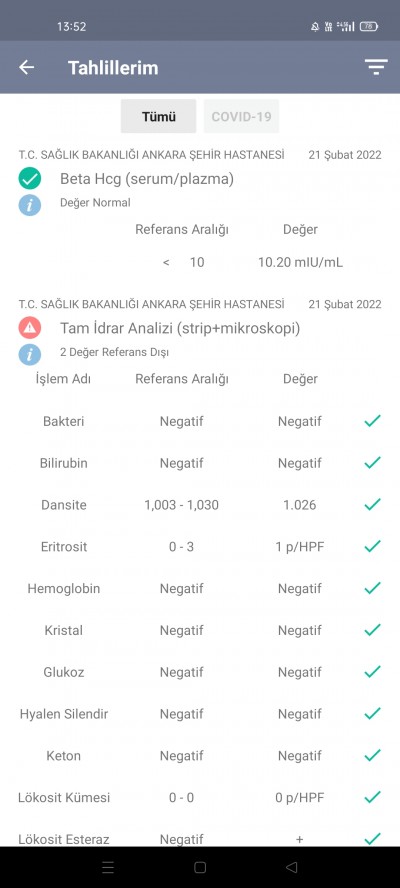This screenshot has height=888, width=400.
Task: Open Tam İdrar Analizi test title
Action: (180, 328)
